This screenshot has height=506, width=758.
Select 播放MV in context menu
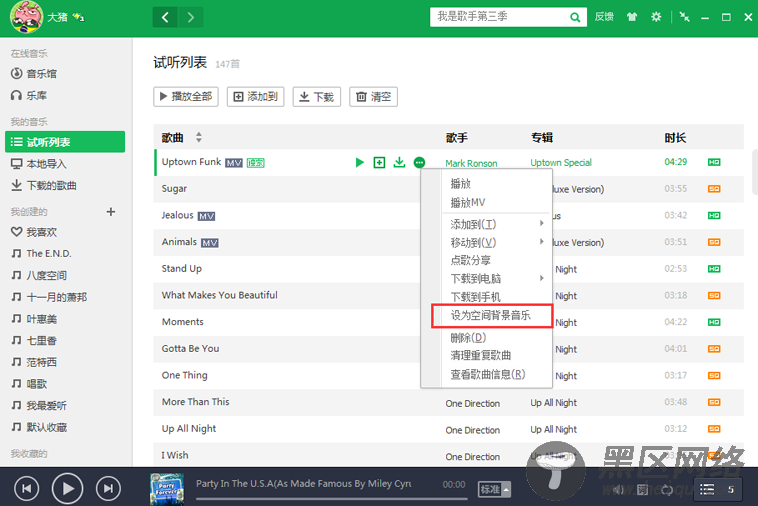pos(497,202)
